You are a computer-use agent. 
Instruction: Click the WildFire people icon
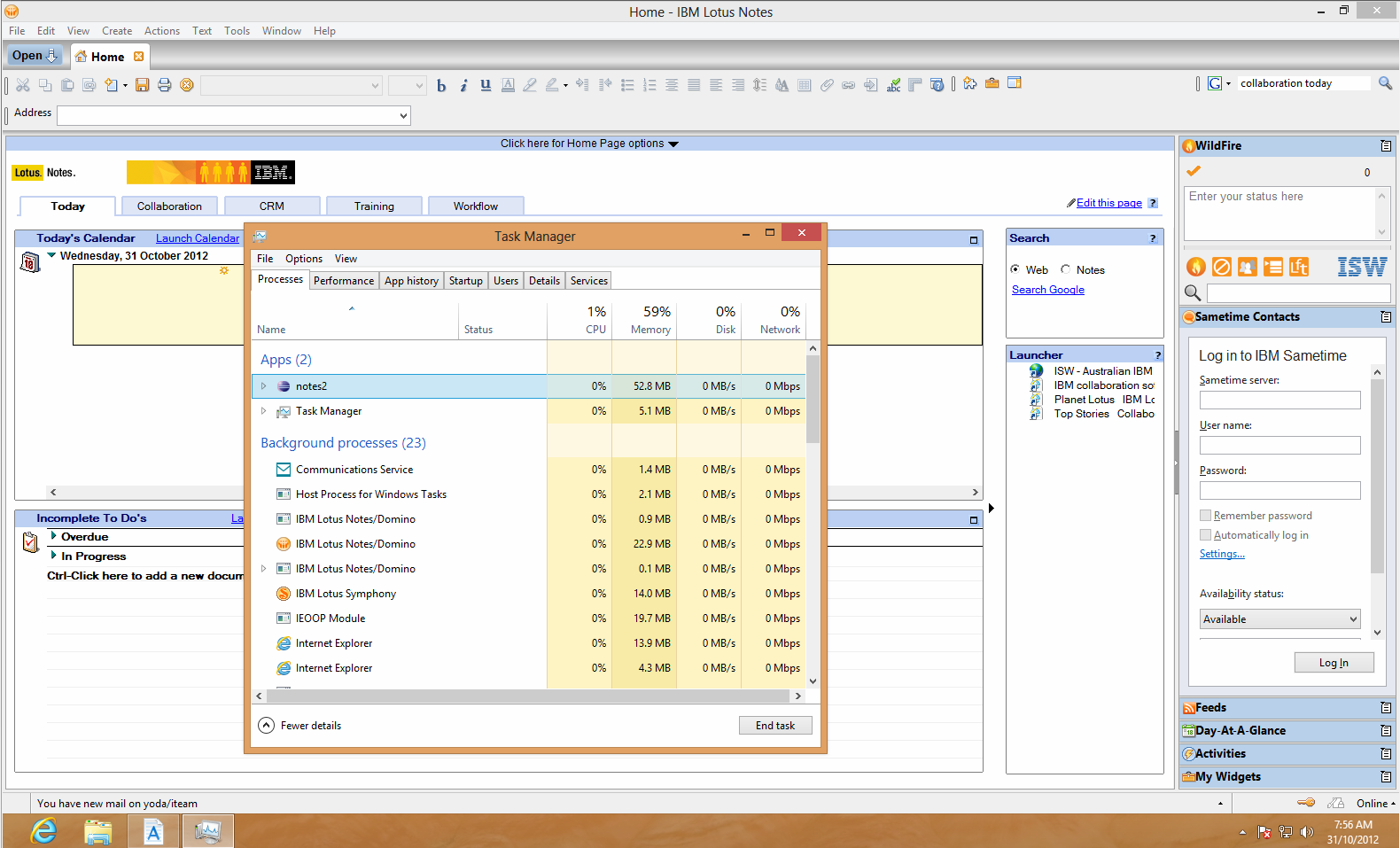tap(1248, 267)
